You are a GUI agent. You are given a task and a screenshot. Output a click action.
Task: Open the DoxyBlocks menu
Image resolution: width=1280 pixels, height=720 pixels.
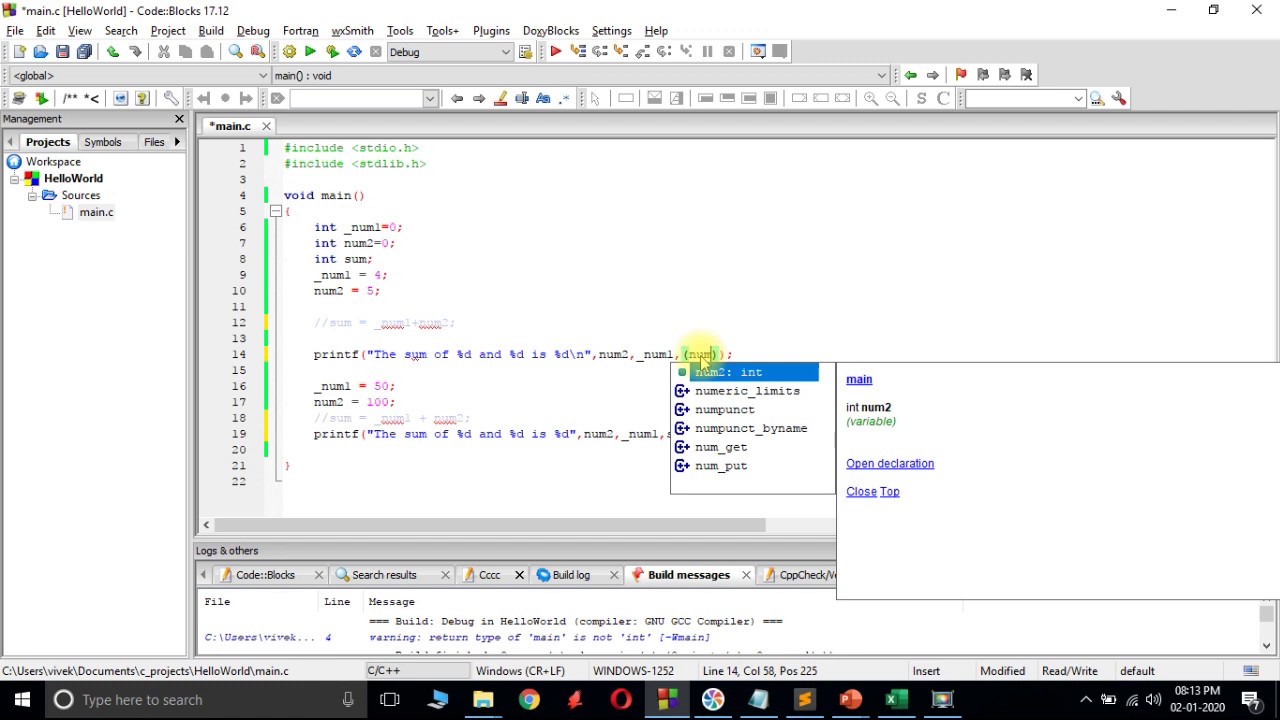click(551, 31)
